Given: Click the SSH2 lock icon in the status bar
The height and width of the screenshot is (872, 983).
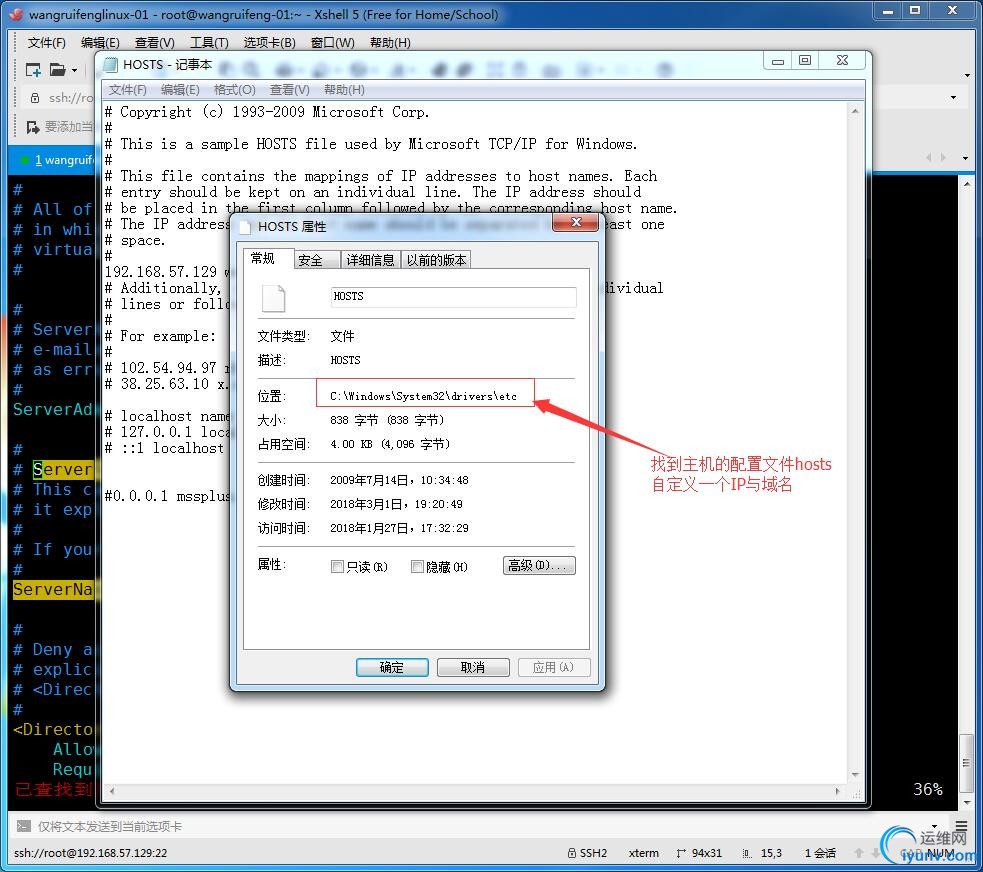Looking at the screenshot, I should click(x=571, y=853).
